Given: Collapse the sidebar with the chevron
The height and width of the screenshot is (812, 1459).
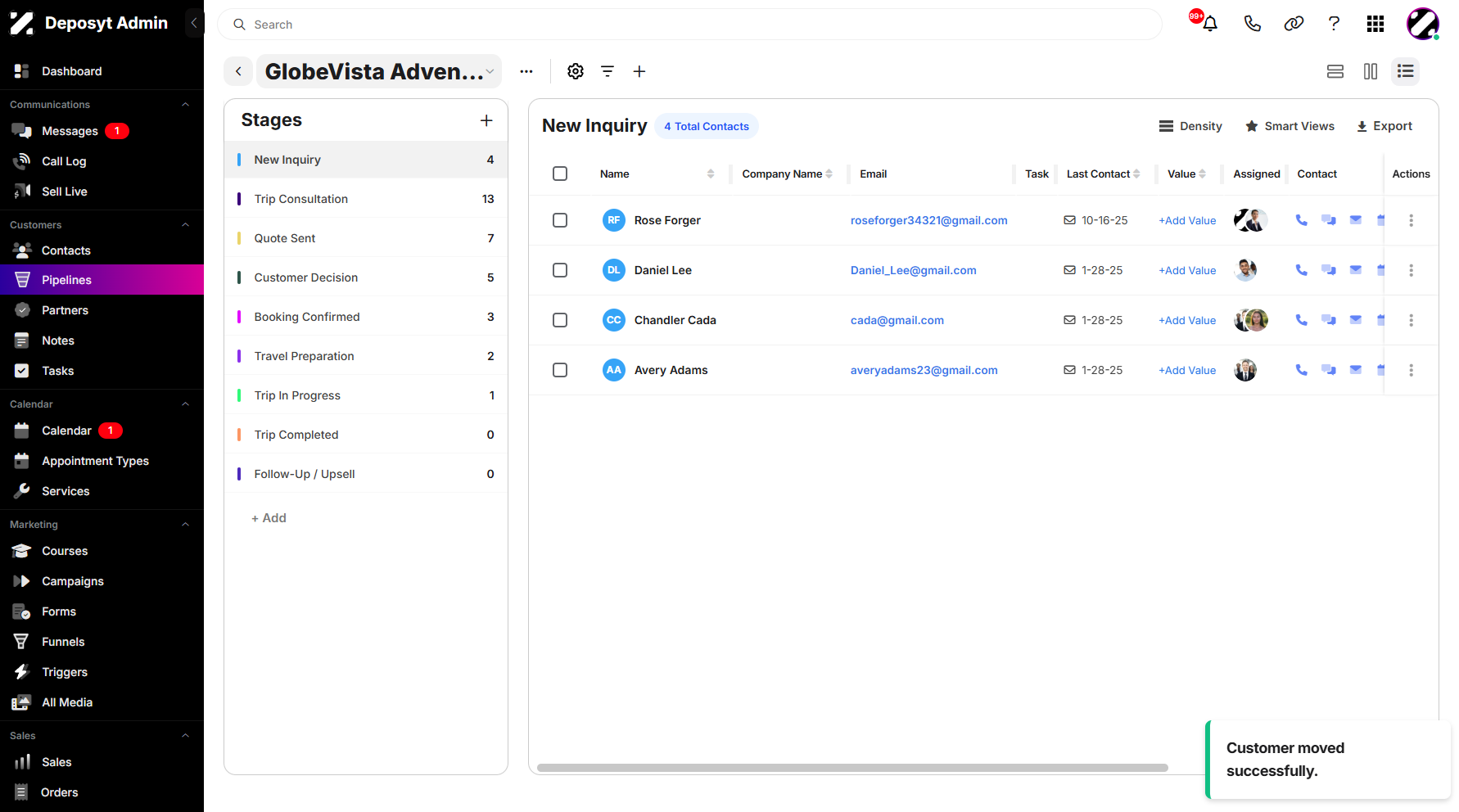Looking at the screenshot, I should 194,23.
